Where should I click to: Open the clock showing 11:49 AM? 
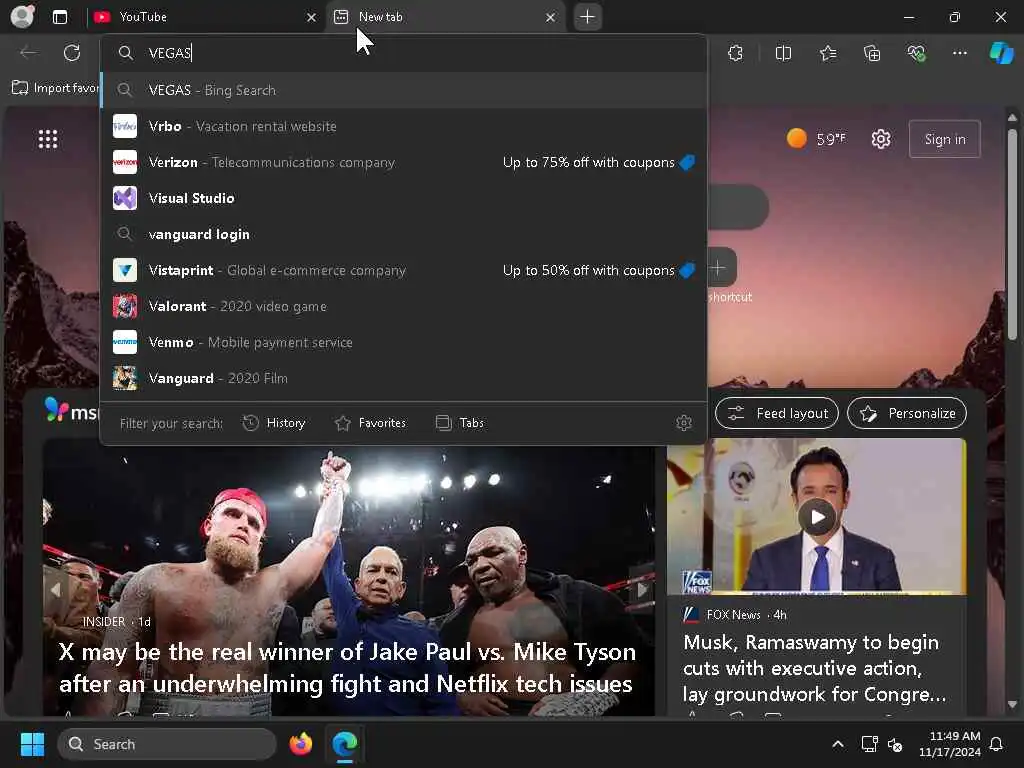pos(949,744)
